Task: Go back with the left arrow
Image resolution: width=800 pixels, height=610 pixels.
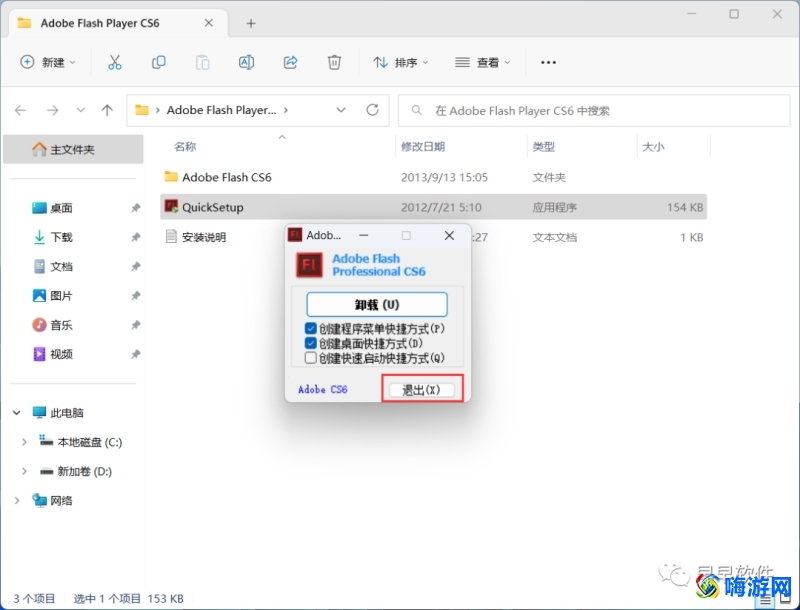Action: [x=20, y=110]
